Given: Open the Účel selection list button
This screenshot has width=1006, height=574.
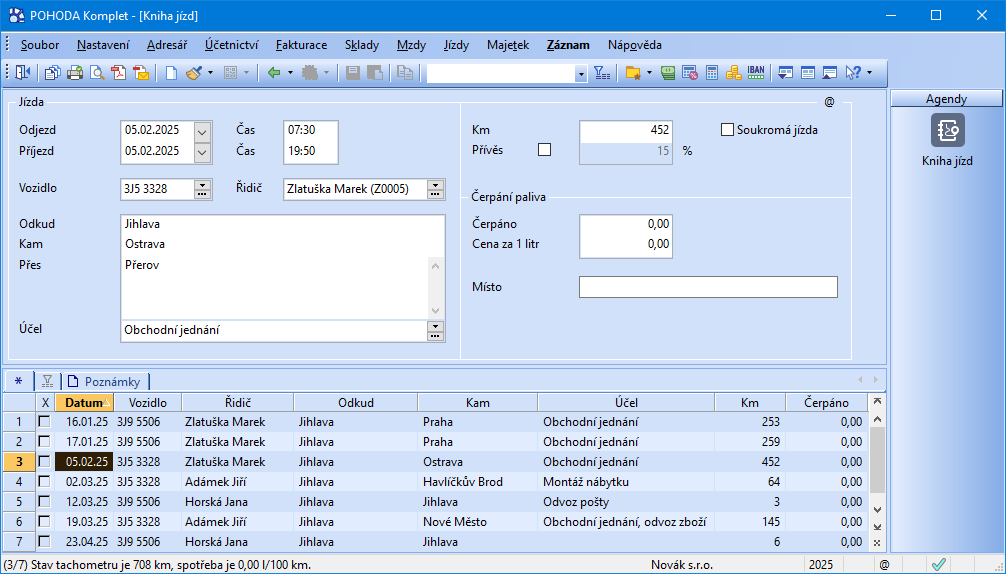Looking at the screenshot, I should pyautogui.click(x=435, y=331).
